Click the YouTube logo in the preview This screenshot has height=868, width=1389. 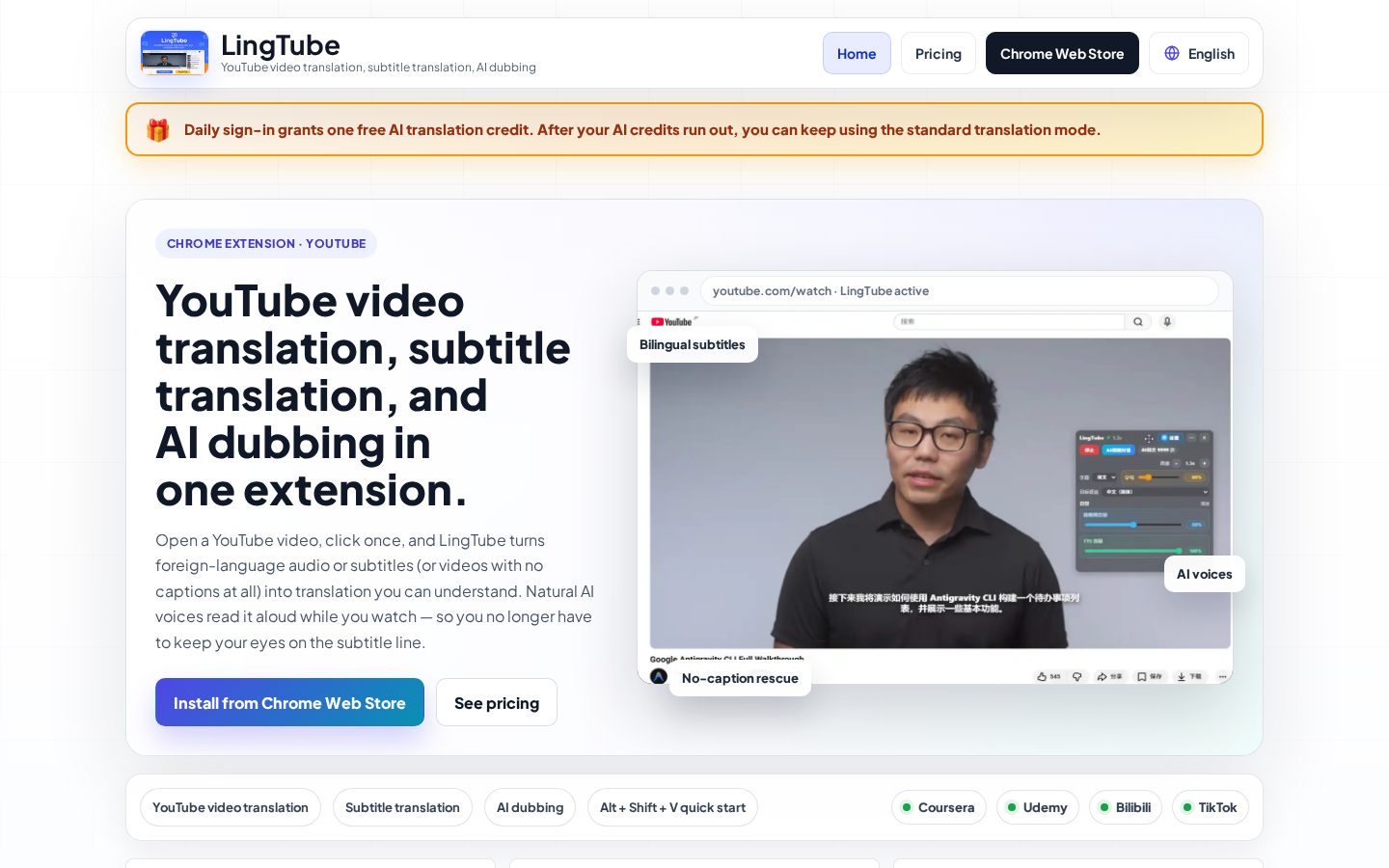coord(672,322)
